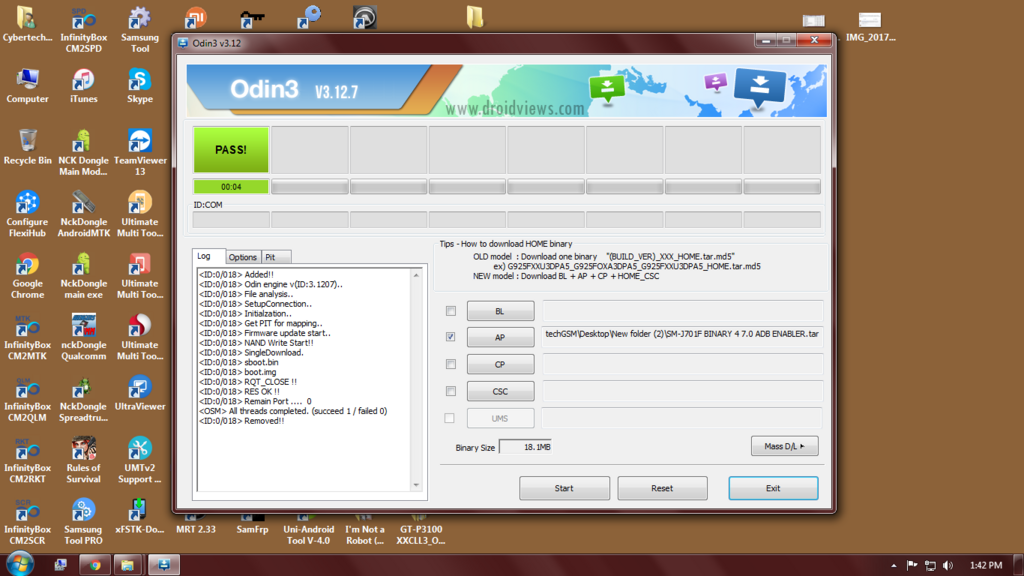Open the Rules of Survival game icon
1024x576 pixels.
[84, 460]
